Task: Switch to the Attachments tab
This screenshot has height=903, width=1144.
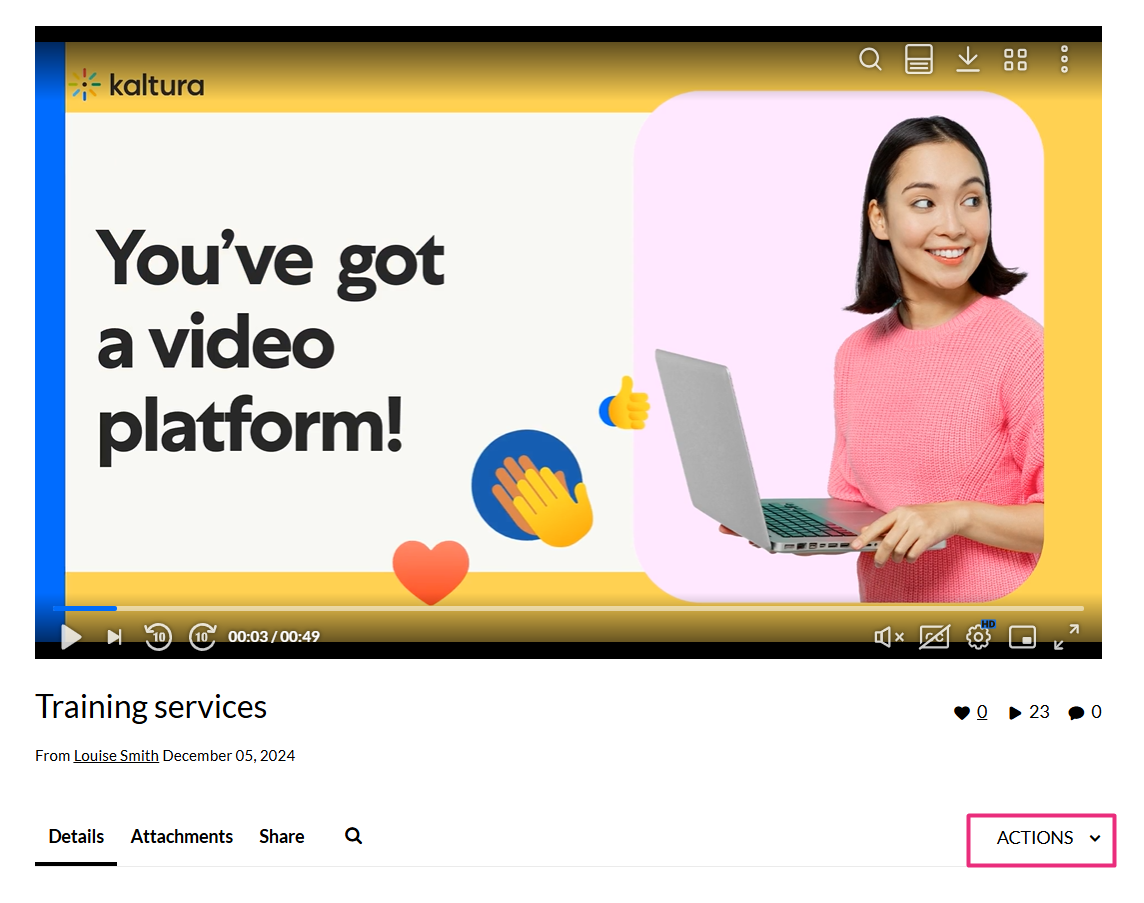Action: pyautogui.click(x=182, y=837)
